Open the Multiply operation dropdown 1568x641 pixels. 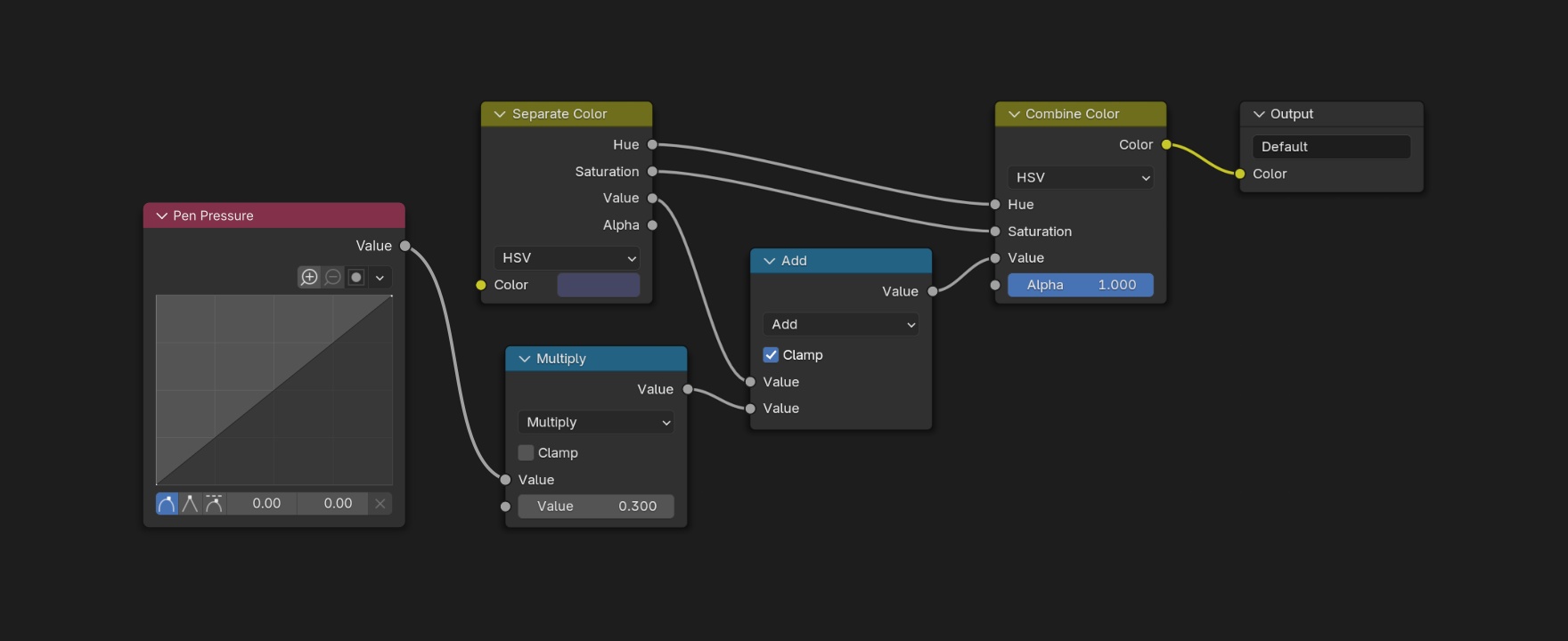595,423
